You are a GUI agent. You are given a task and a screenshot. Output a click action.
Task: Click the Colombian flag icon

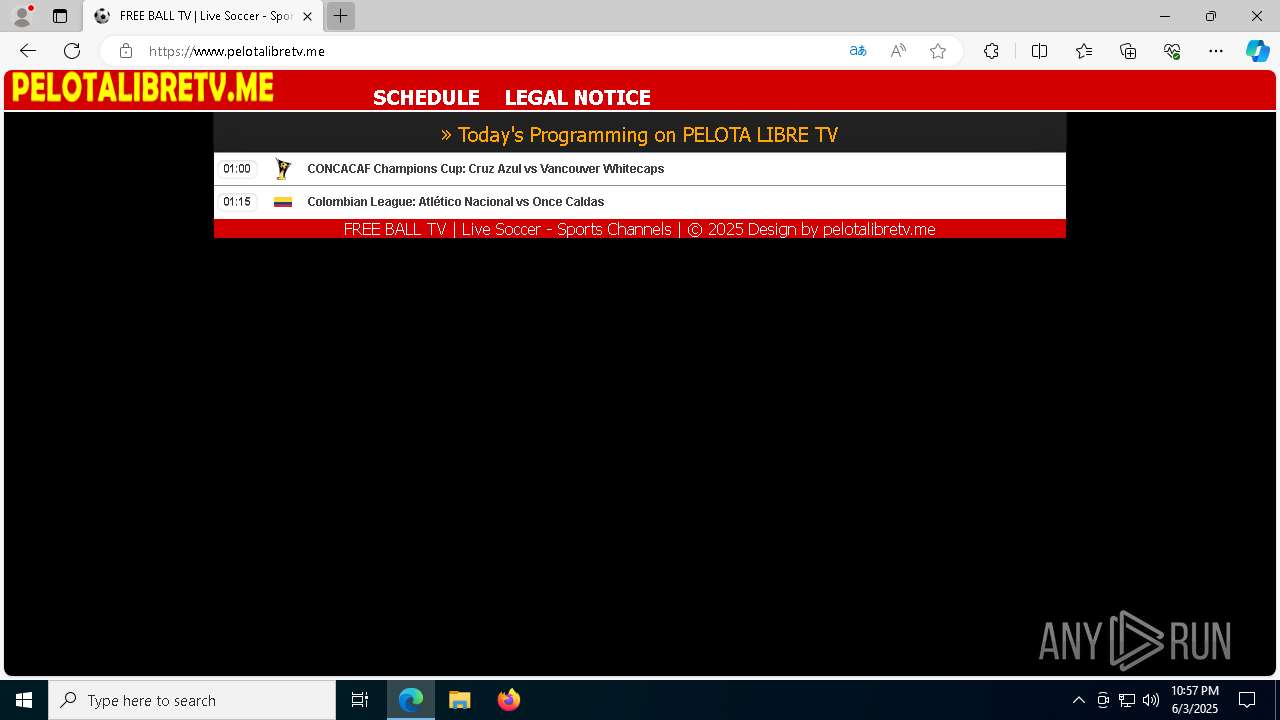[x=283, y=202]
